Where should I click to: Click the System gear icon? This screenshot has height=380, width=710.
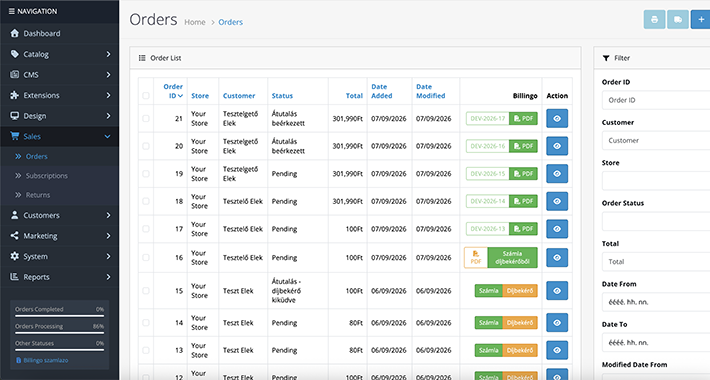(x=14, y=256)
